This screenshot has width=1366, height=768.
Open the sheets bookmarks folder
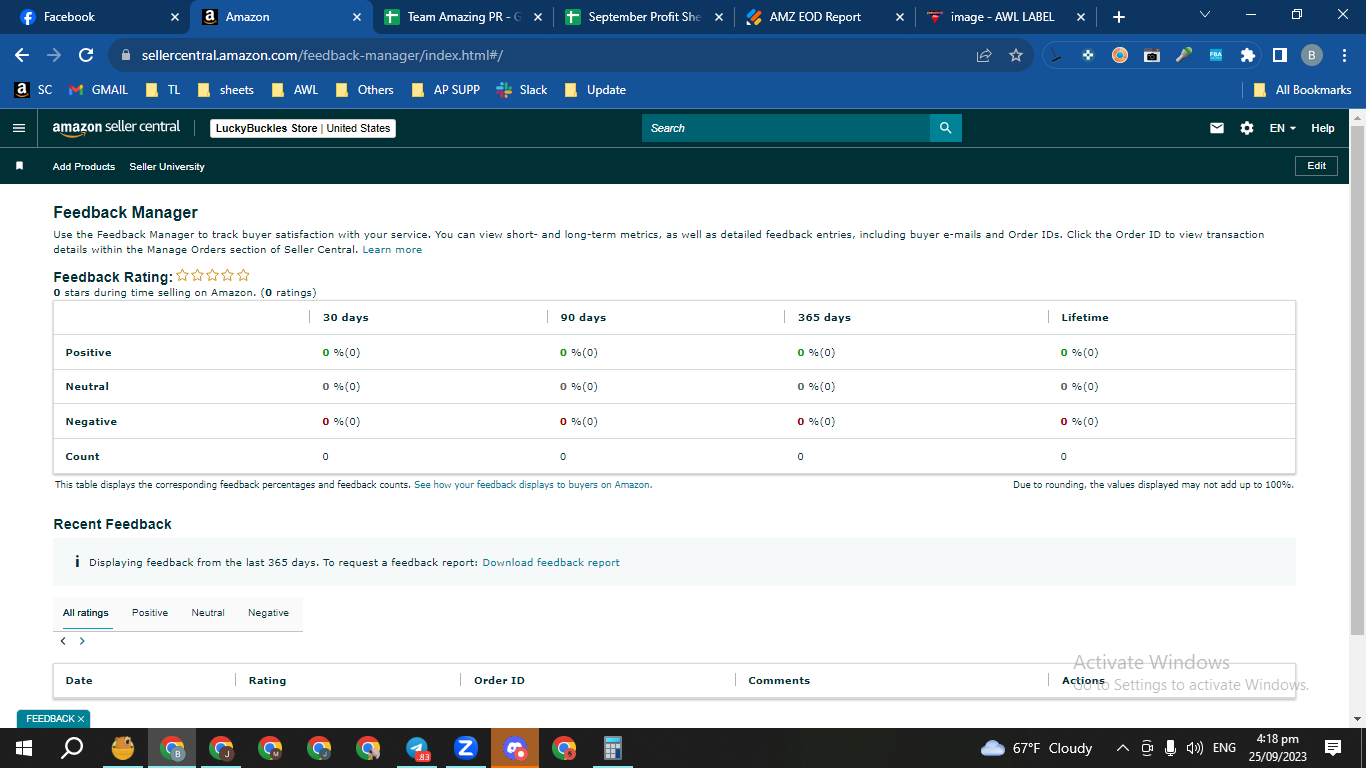point(225,90)
